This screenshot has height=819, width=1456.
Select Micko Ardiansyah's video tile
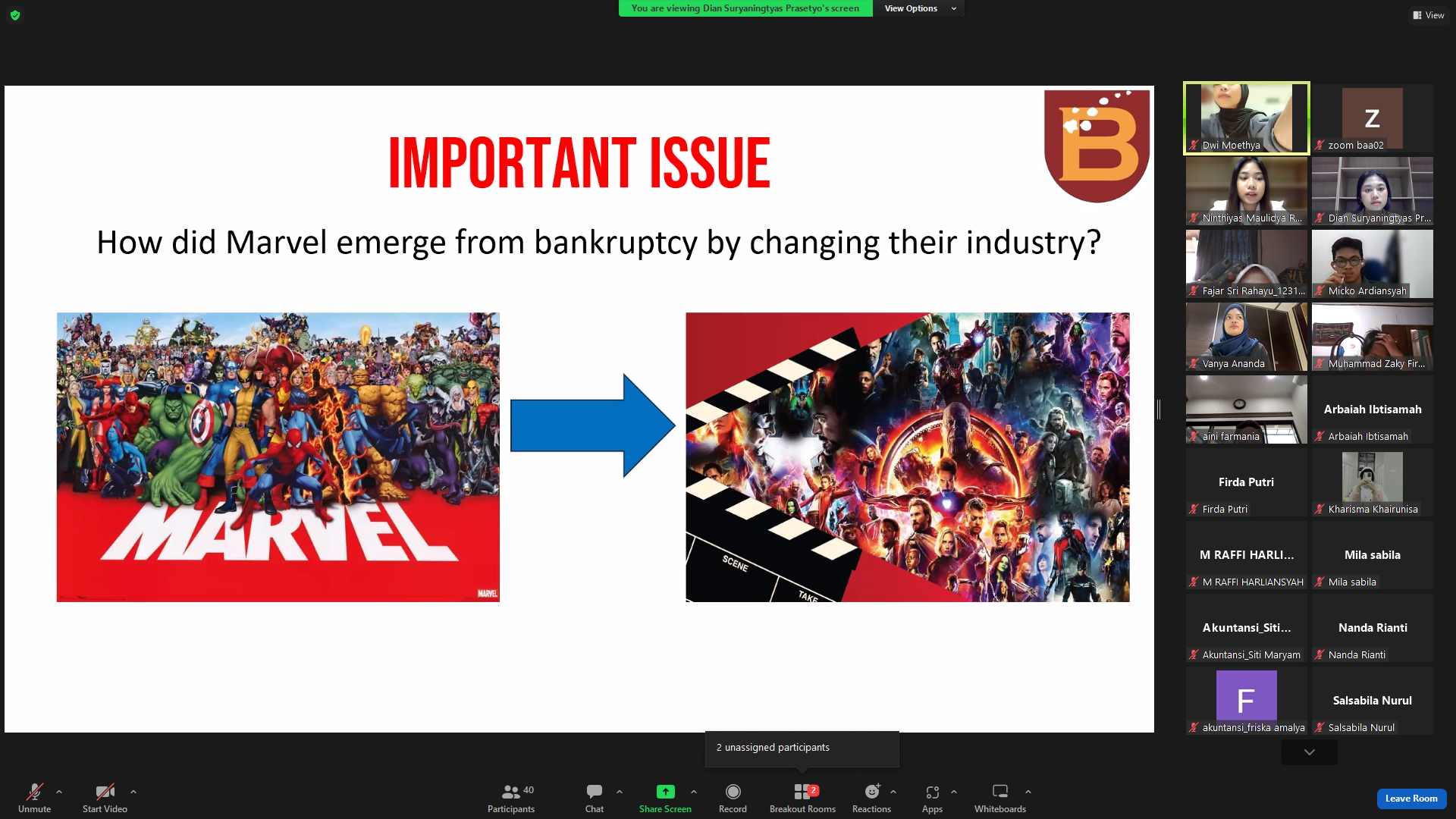pyautogui.click(x=1373, y=264)
